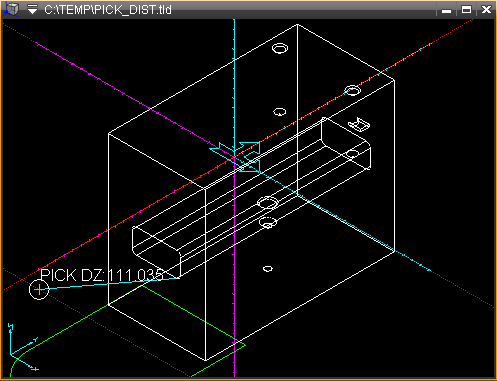Click the pick cursor crosshair circle
Screen dimensions: 497x381
click(39, 289)
